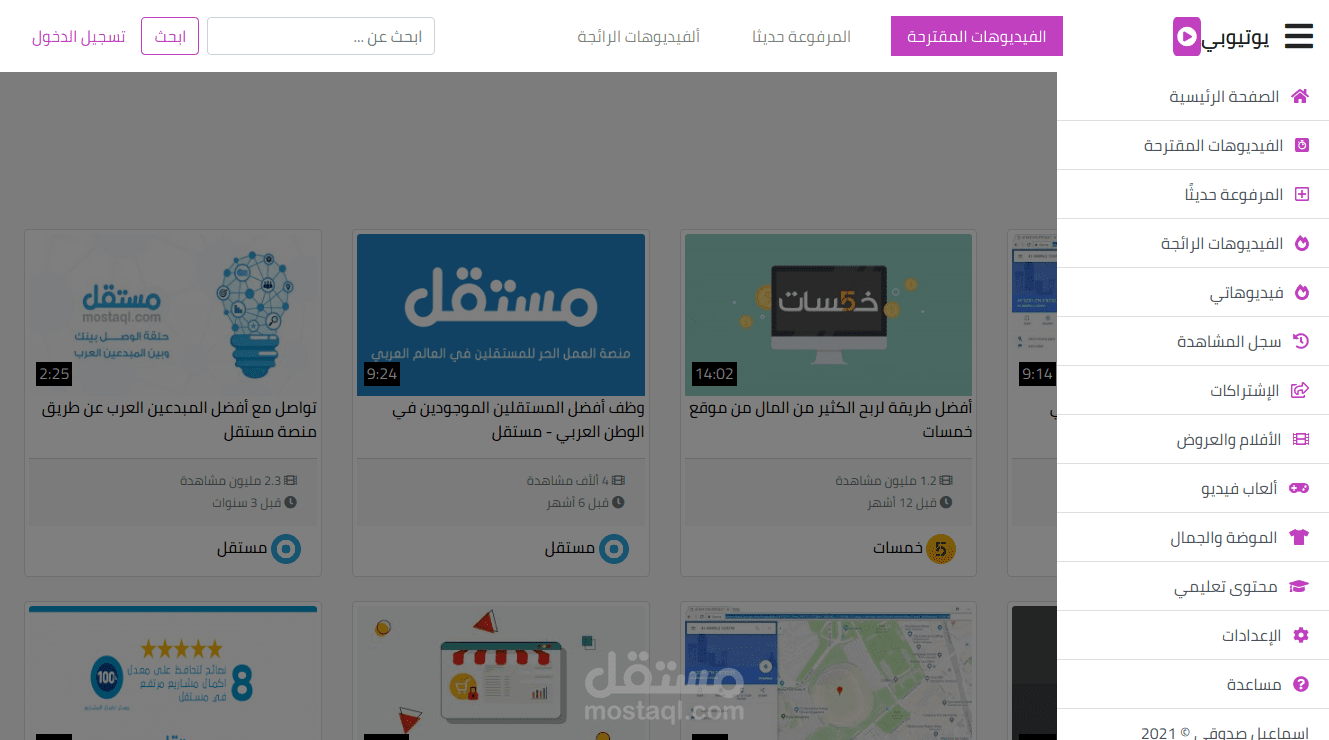Open الصفحة الرئيسية in the sidebar
Viewport: 1329px width, 740px height.
tap(1193, 97)
